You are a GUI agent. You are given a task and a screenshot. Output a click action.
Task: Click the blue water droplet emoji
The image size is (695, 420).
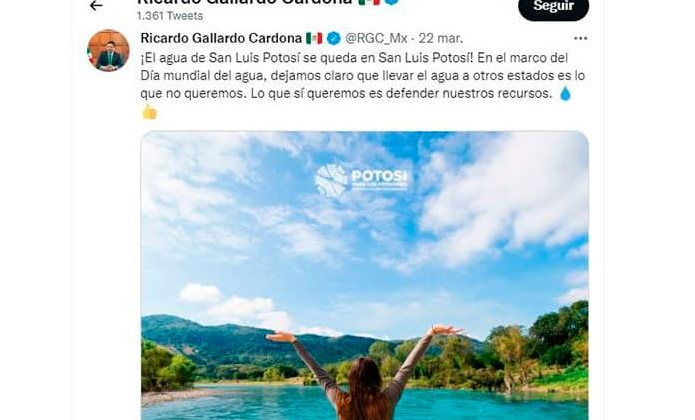tap(565, 93)
